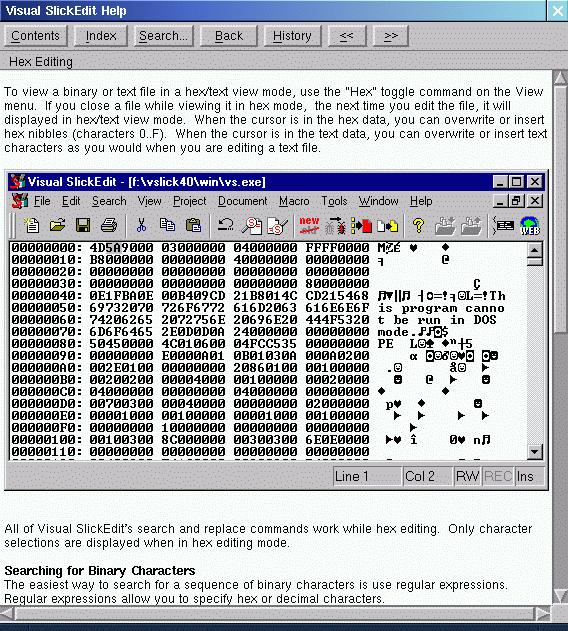Toggle the REC recording indicator
This screenshot has width=568, height=631.
[x=498, y=476]
